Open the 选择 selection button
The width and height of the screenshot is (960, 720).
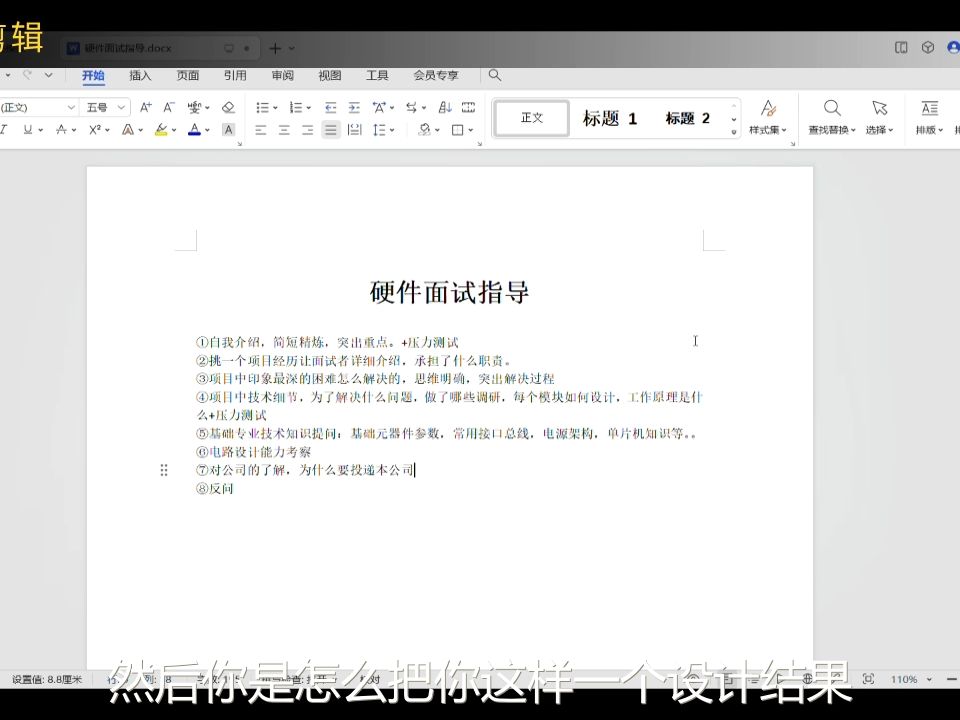click(880, 118)
